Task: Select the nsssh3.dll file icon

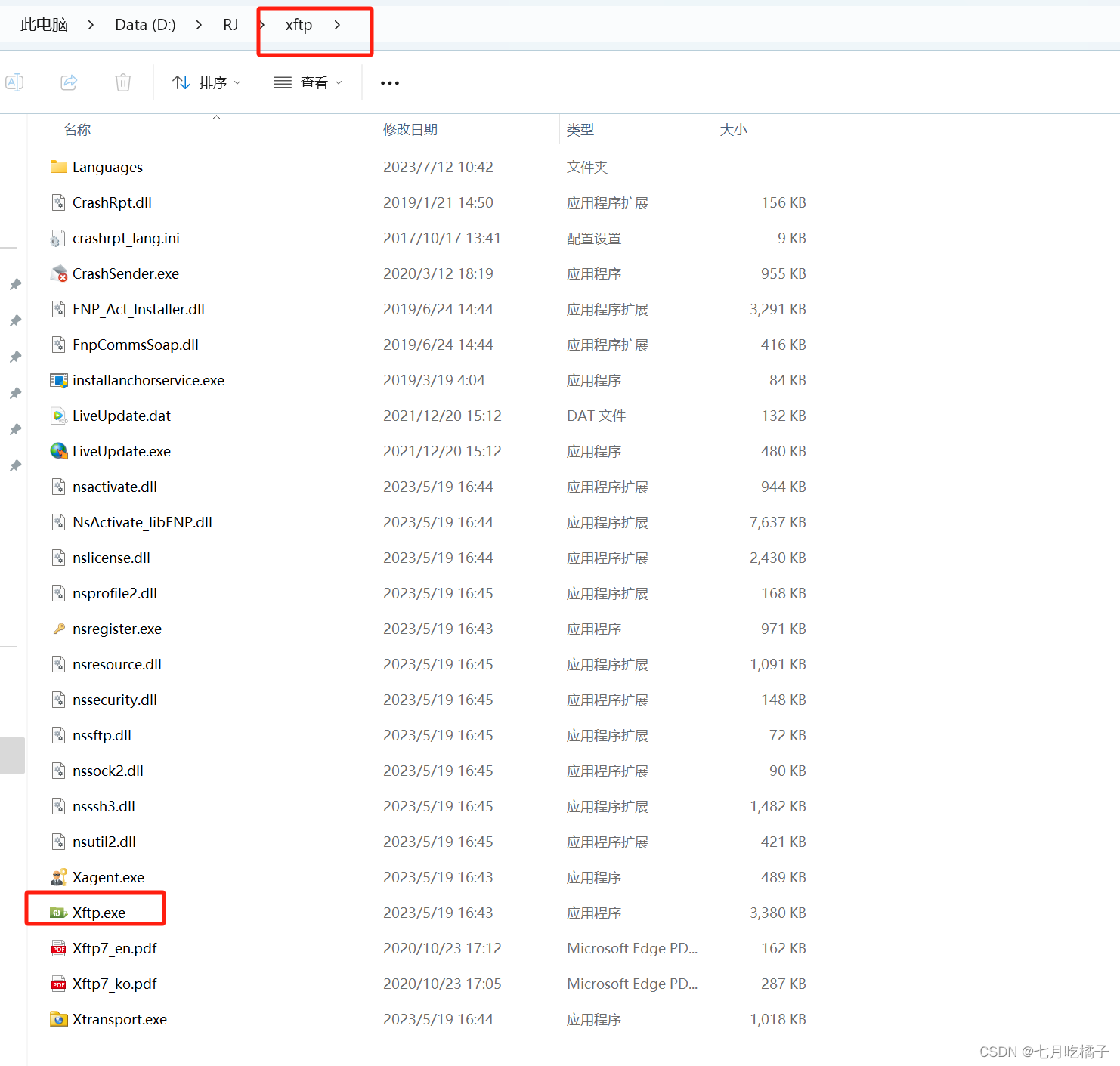Action: pyautogui.click(x=58, y=806)
